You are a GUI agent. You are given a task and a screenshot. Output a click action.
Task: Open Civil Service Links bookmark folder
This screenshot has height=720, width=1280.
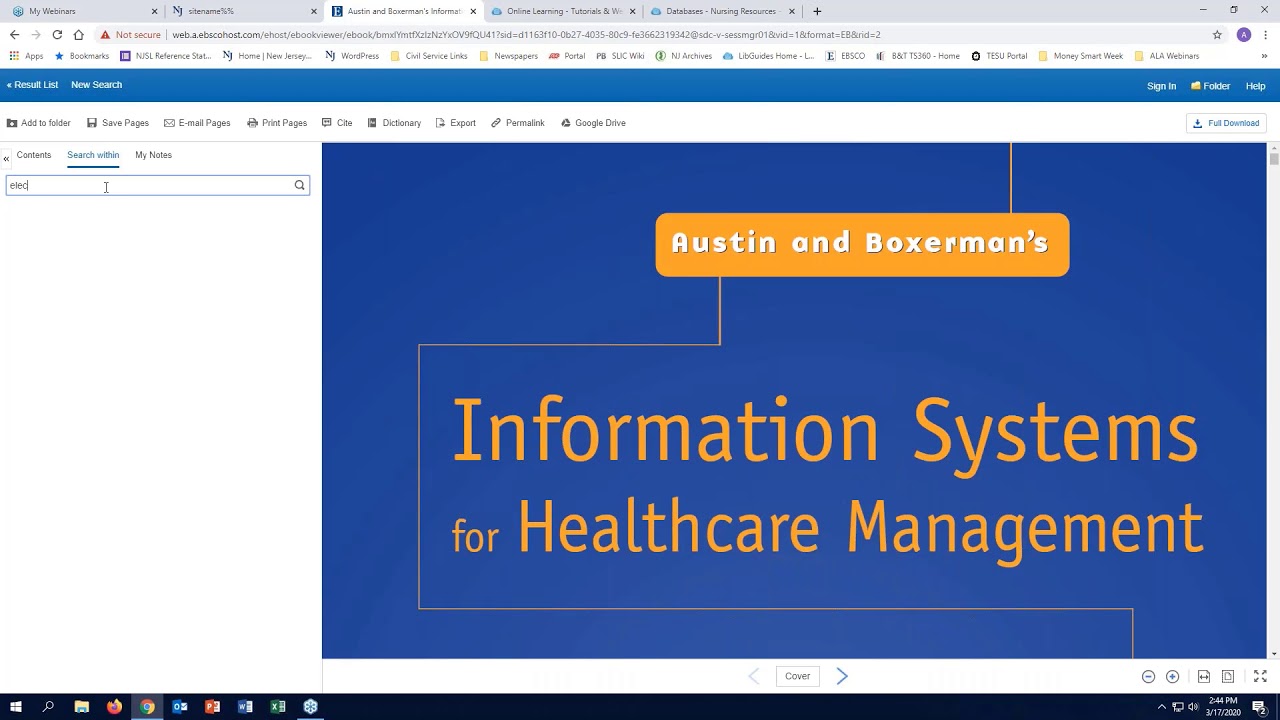pos(429,56)
